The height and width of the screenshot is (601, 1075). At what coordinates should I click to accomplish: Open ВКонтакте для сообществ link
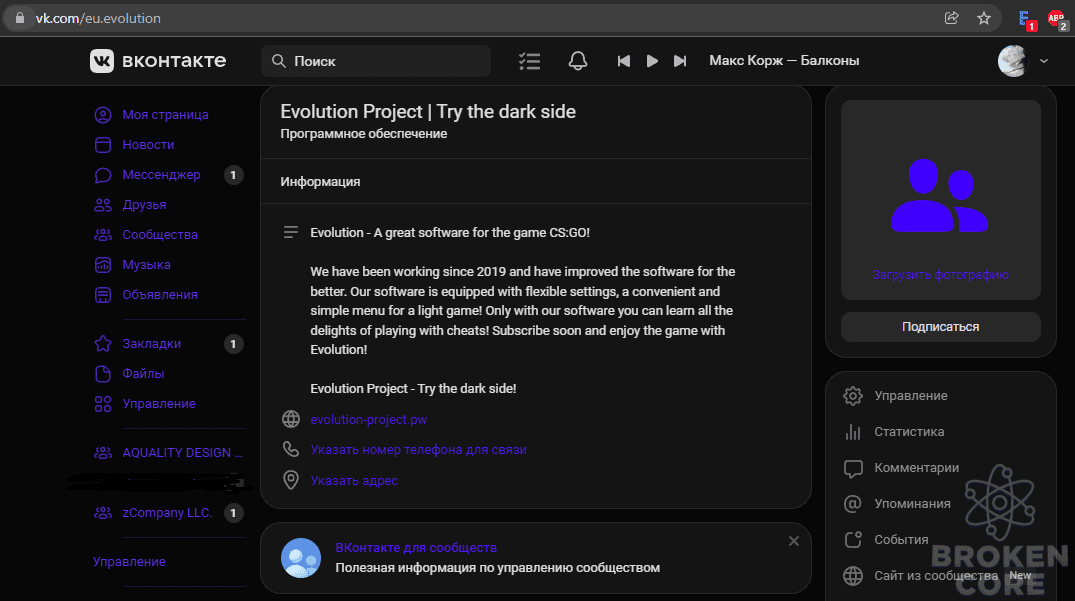(x=415, y=548)
